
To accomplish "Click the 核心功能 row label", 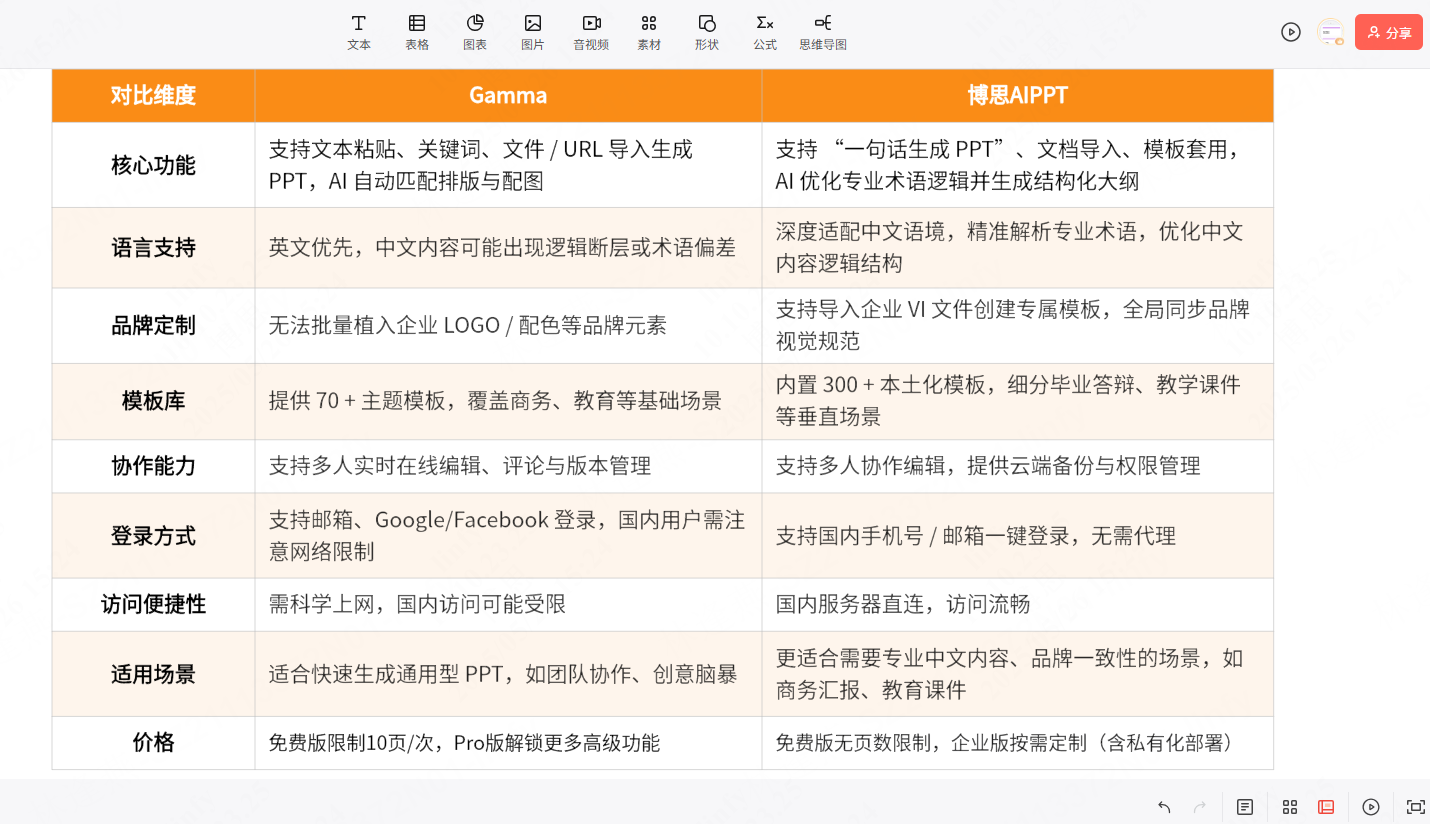I will click(153, 165).
